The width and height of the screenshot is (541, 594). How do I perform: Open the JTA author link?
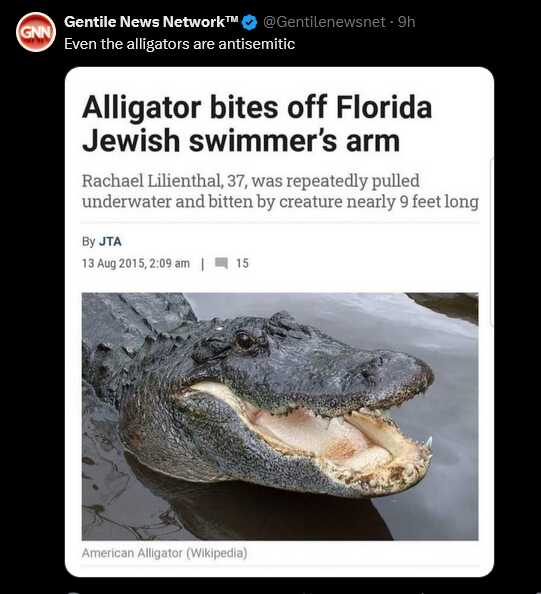pos(110,242)
